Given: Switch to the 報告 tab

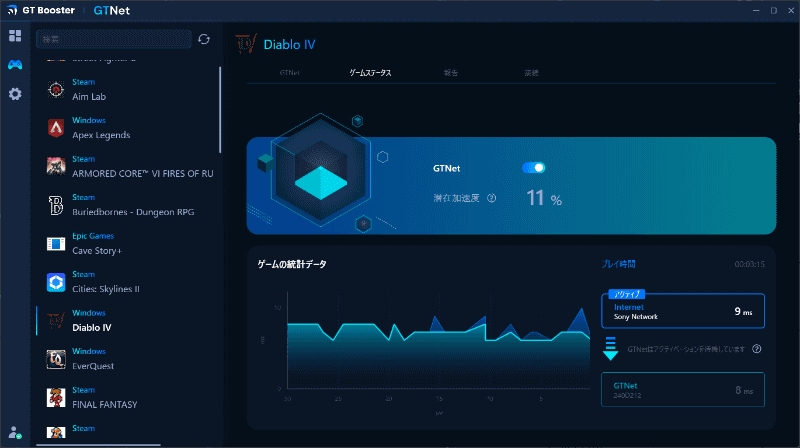Looking at the screenshot, I should click(451, 73).
